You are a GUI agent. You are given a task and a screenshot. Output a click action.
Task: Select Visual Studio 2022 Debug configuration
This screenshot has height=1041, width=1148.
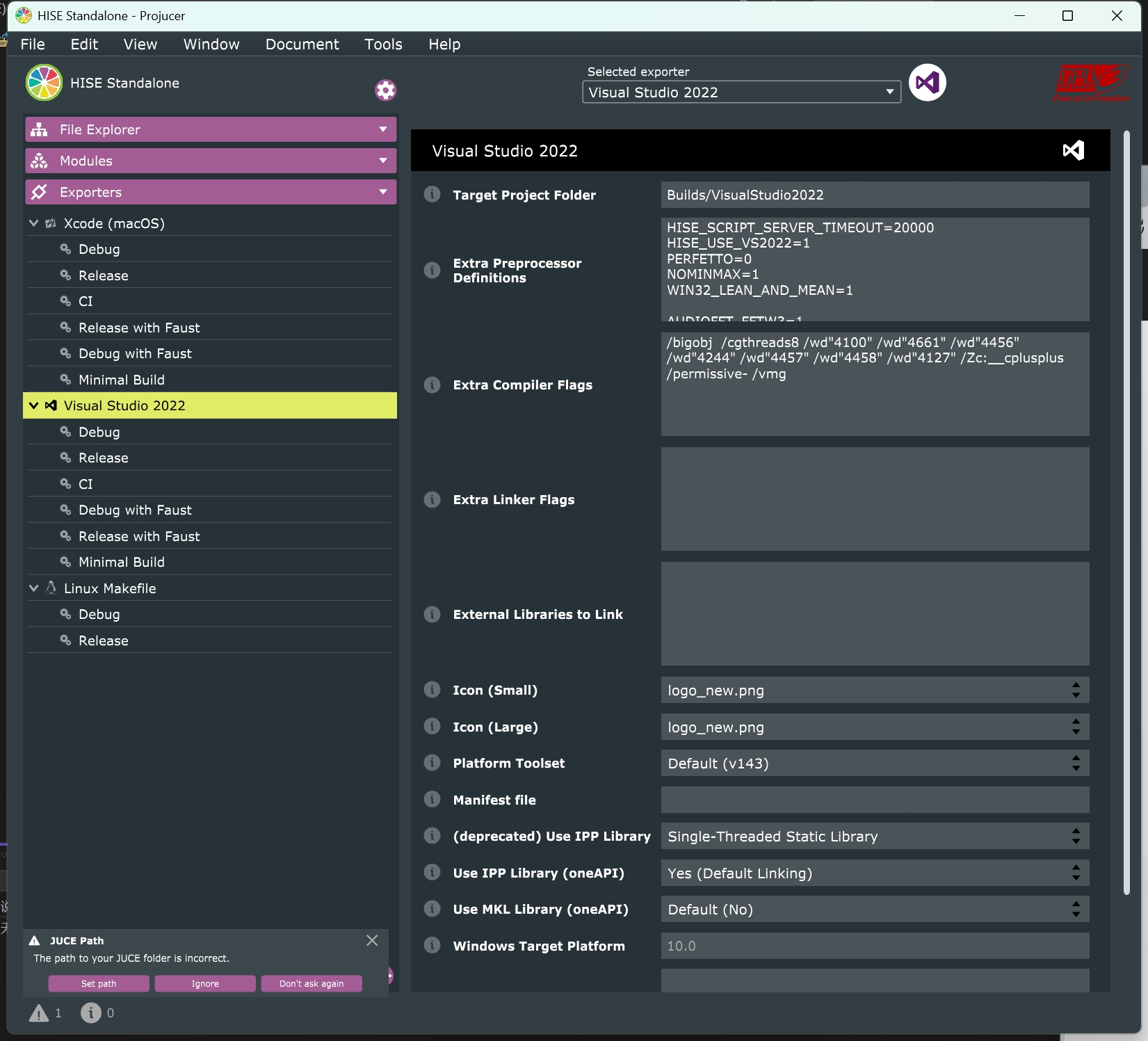coord(210,432)
